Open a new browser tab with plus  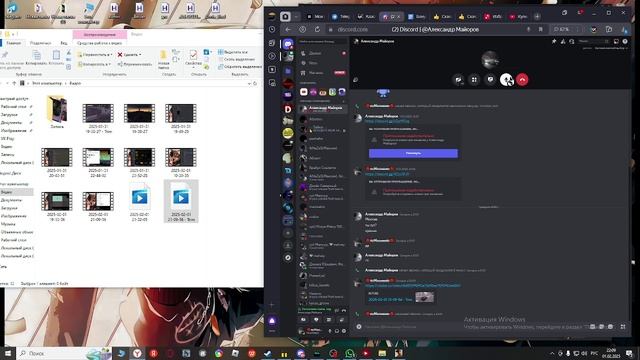tap(537, 17)
